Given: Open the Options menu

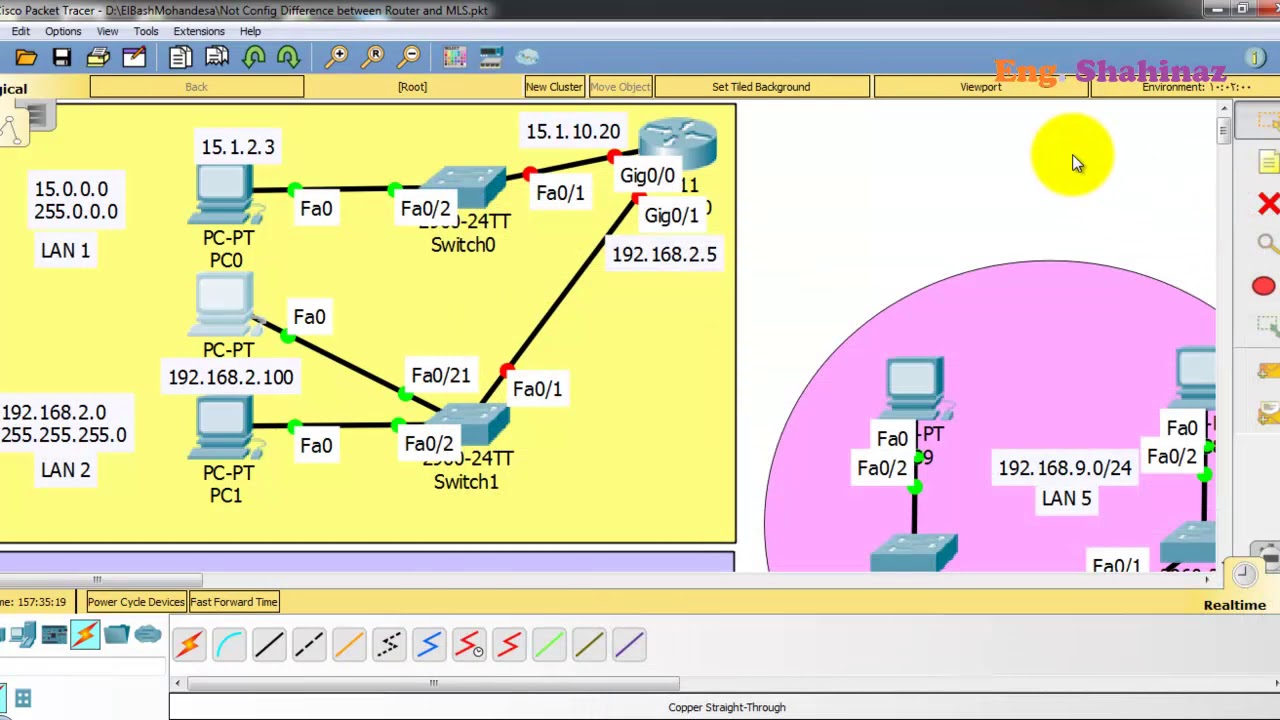Looking at the screenshot, I should click(x=63, y=31).
